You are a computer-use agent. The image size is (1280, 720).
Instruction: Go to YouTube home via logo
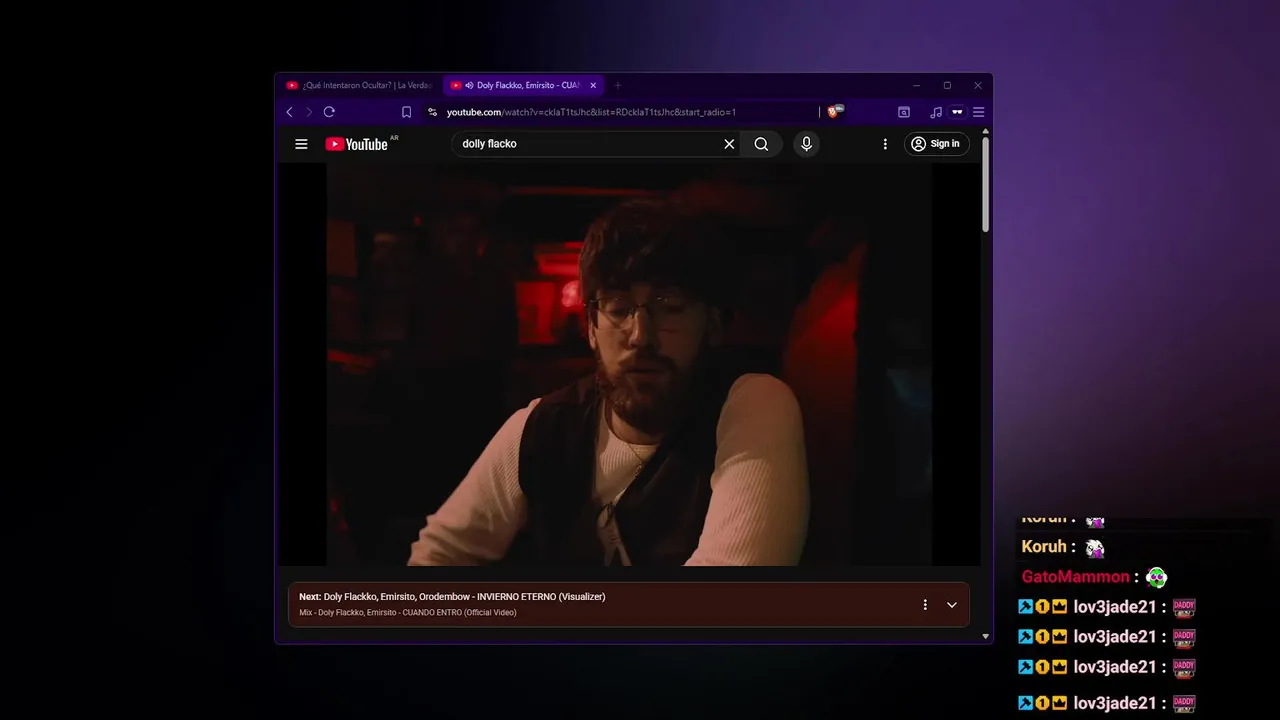click(357, 144)
